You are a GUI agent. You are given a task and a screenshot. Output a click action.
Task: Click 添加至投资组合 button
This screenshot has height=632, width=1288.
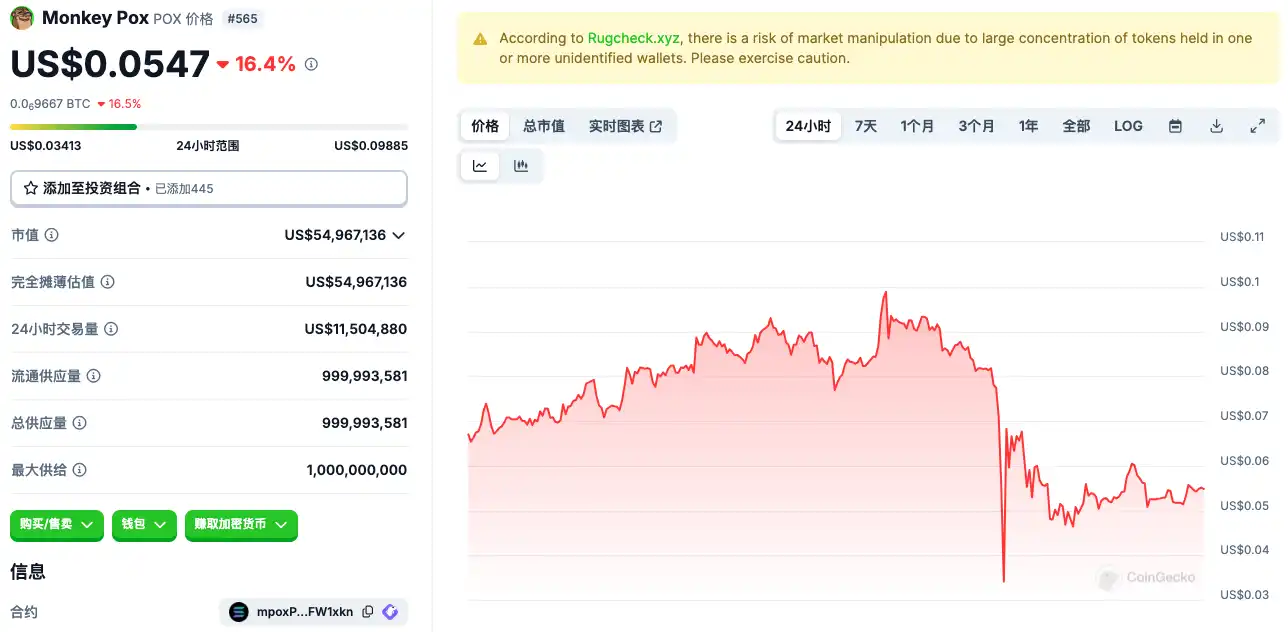[x=209, y=188]
